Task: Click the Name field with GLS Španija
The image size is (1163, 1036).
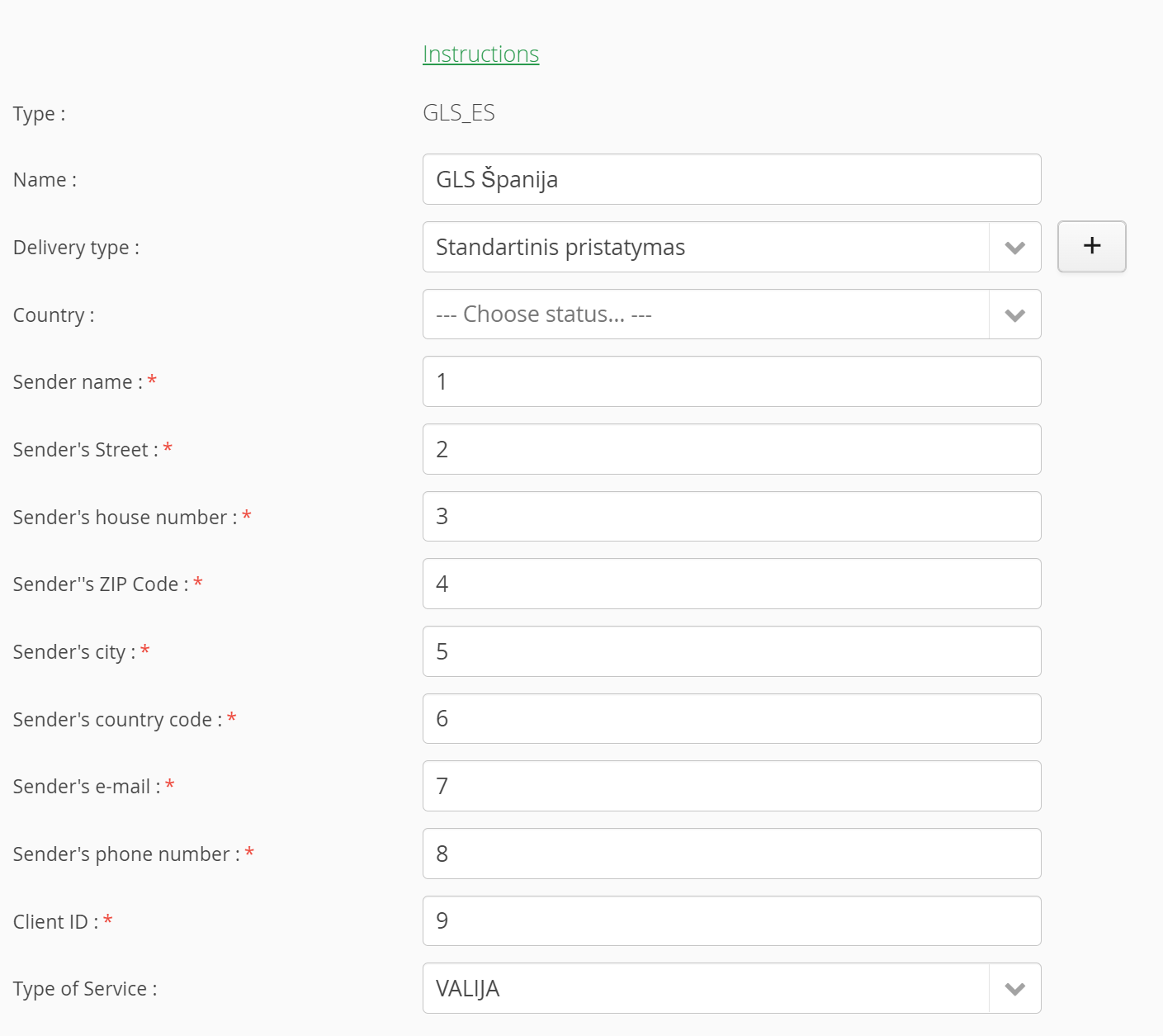Action: [732, 179]
